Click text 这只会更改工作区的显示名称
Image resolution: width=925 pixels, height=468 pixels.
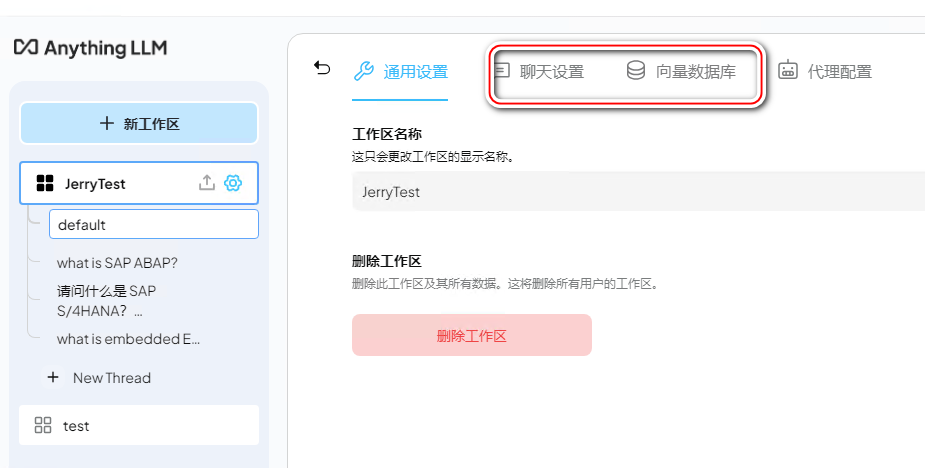[433, 157]
